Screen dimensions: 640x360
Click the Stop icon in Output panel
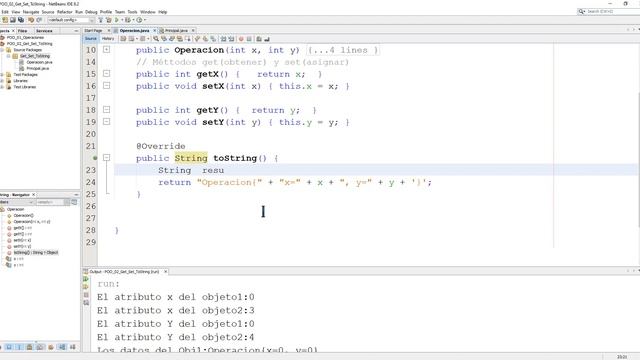pos(86,295)
